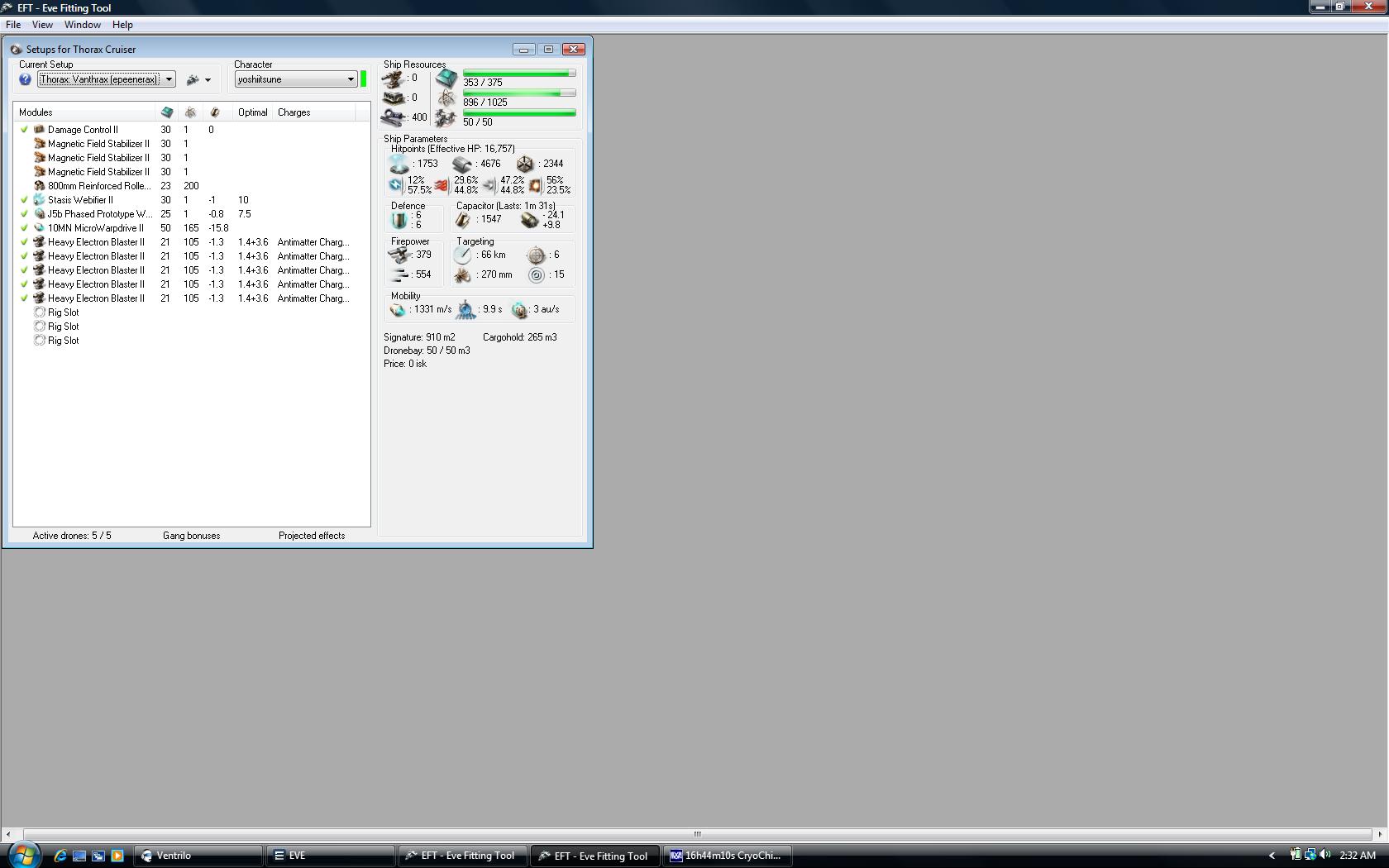
Task: Click the armor hitpoints icon showing 4676
Action: pos(462,165)
